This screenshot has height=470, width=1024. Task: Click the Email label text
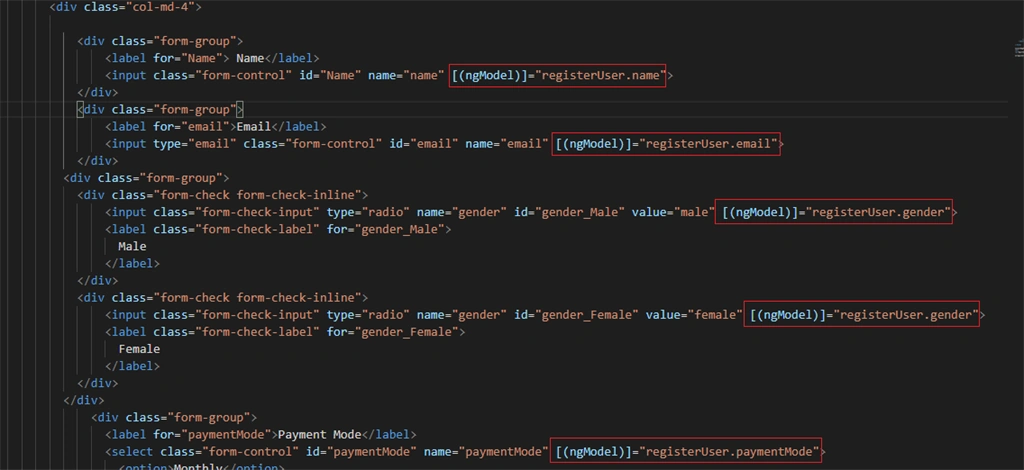point(253,127)
